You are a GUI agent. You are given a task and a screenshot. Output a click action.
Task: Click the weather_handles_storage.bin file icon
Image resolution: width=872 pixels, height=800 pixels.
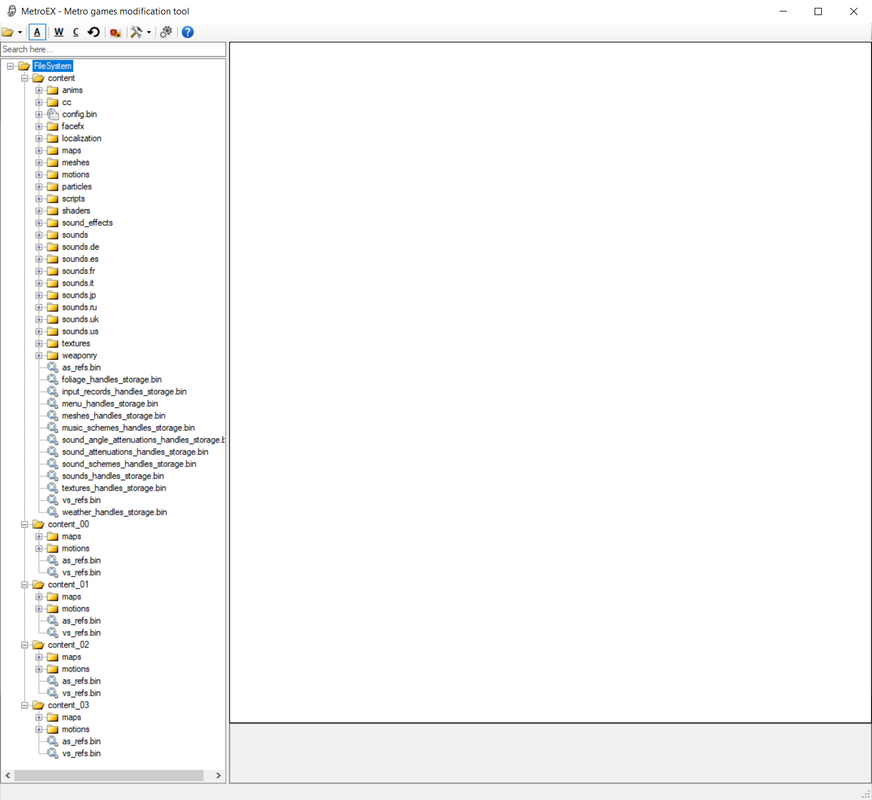52,512
